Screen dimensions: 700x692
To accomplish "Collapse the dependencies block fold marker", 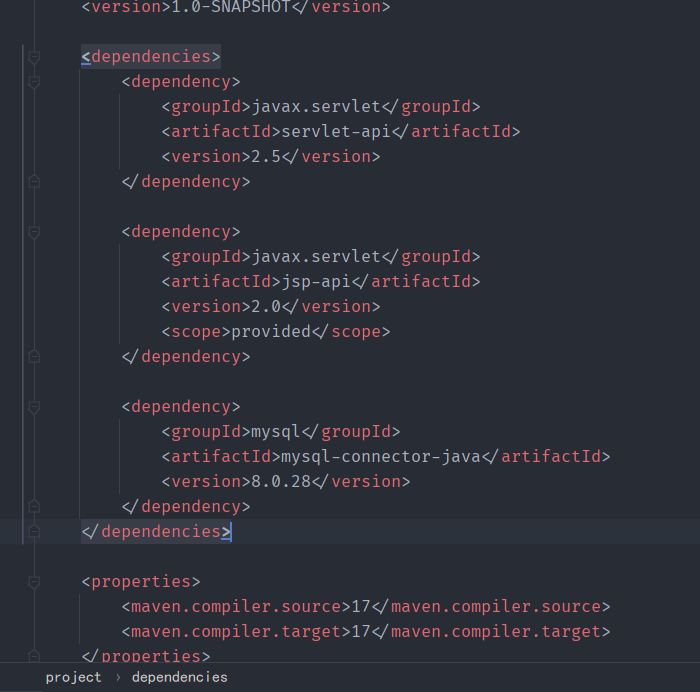I will pos(34,56).
